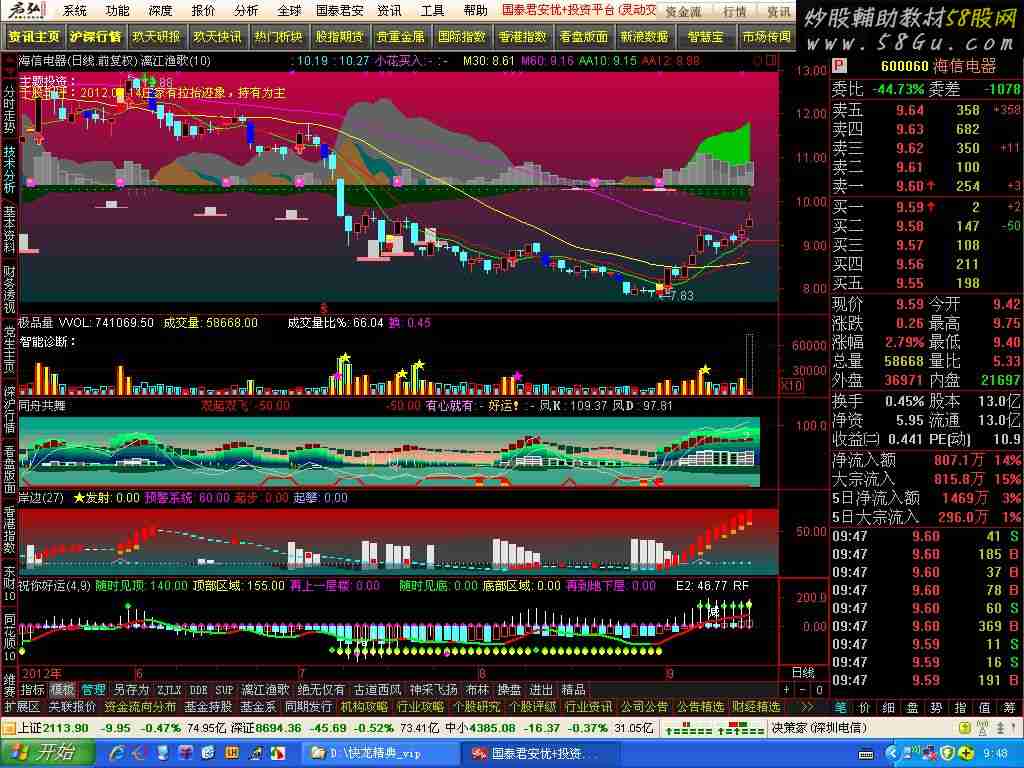Click the 决策家(深圳电信) server label
Screen dimensions: 1024x768
[x=819, y=728]
